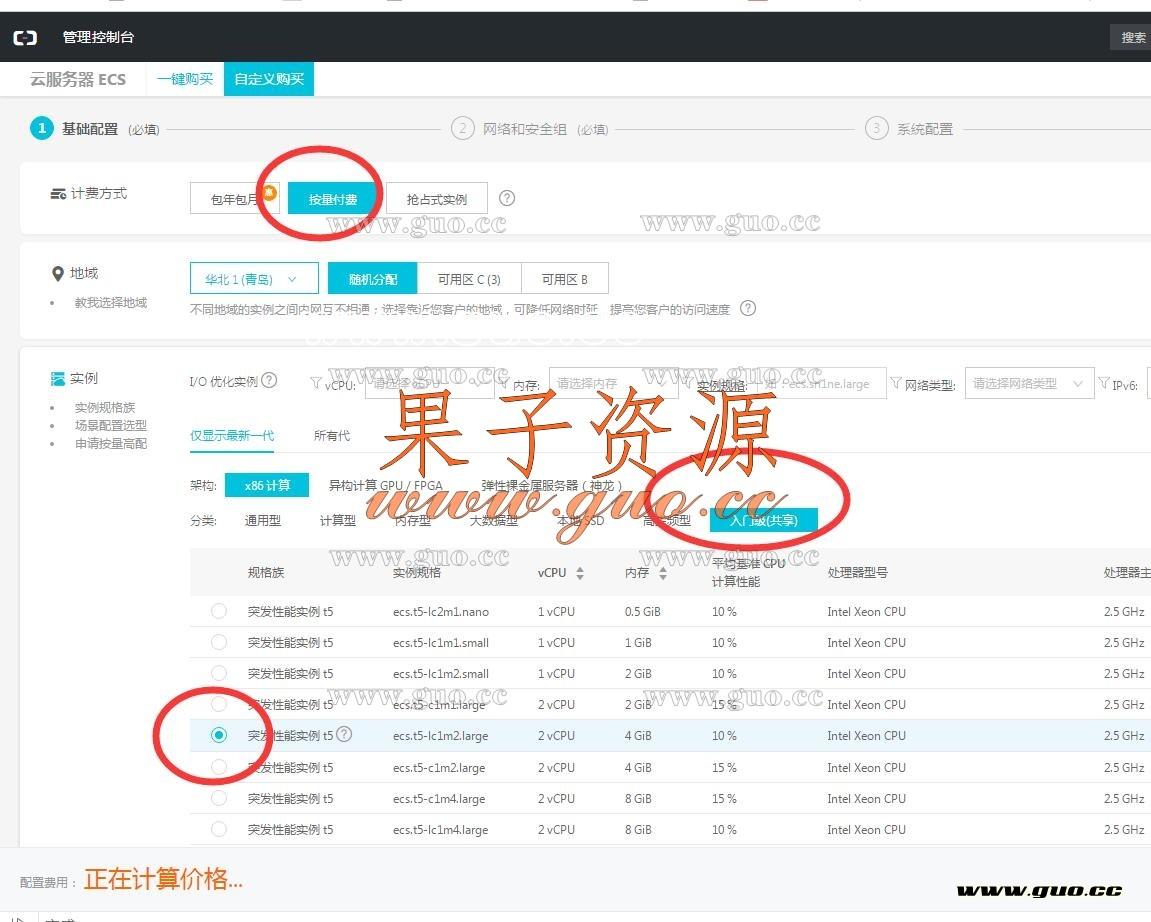The image size is (1151, 922).
Task: Choose 包年包月 billing method
Action: [234, 199]
